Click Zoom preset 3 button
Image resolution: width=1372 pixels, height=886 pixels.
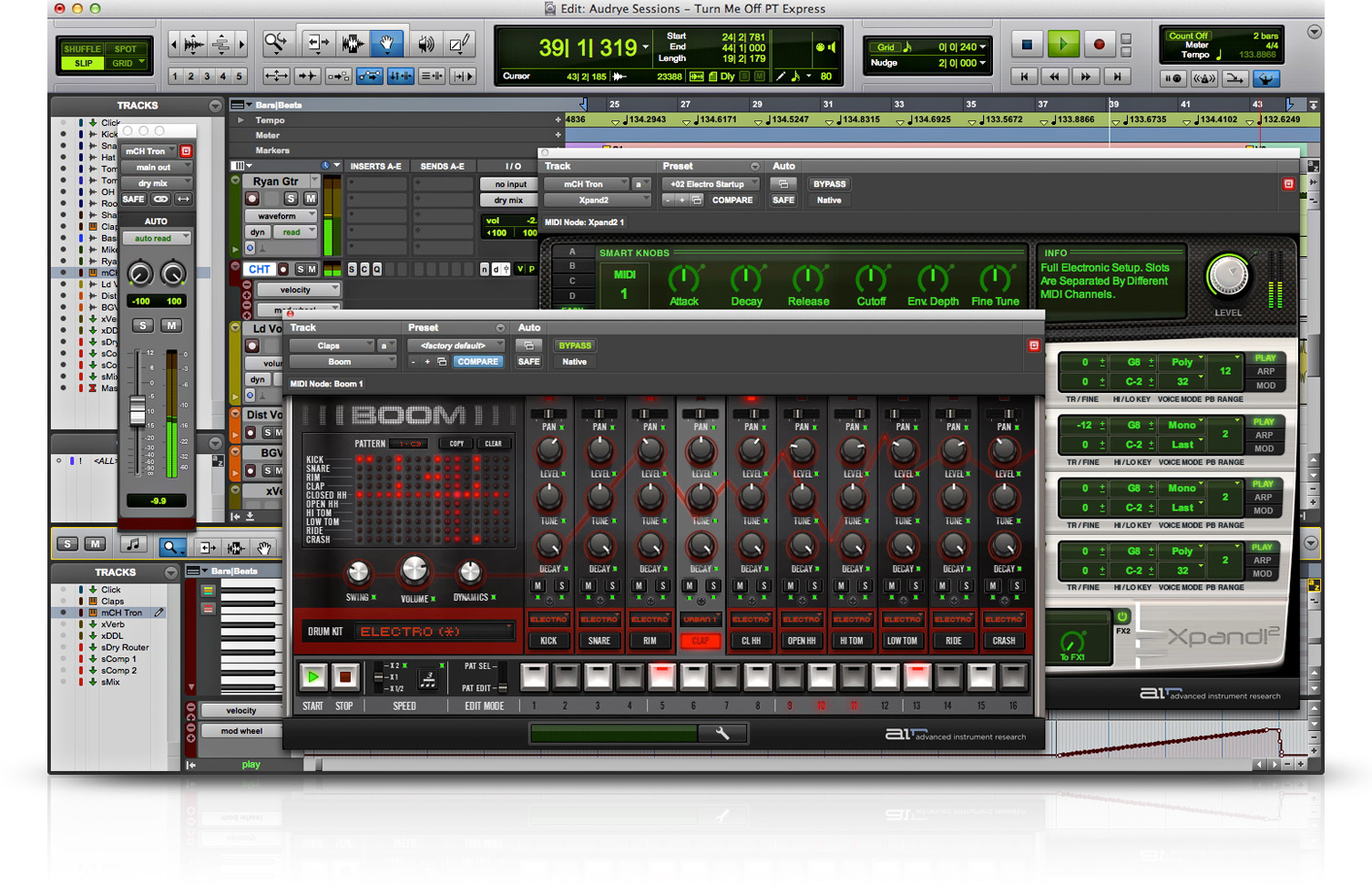click(207, 77)
